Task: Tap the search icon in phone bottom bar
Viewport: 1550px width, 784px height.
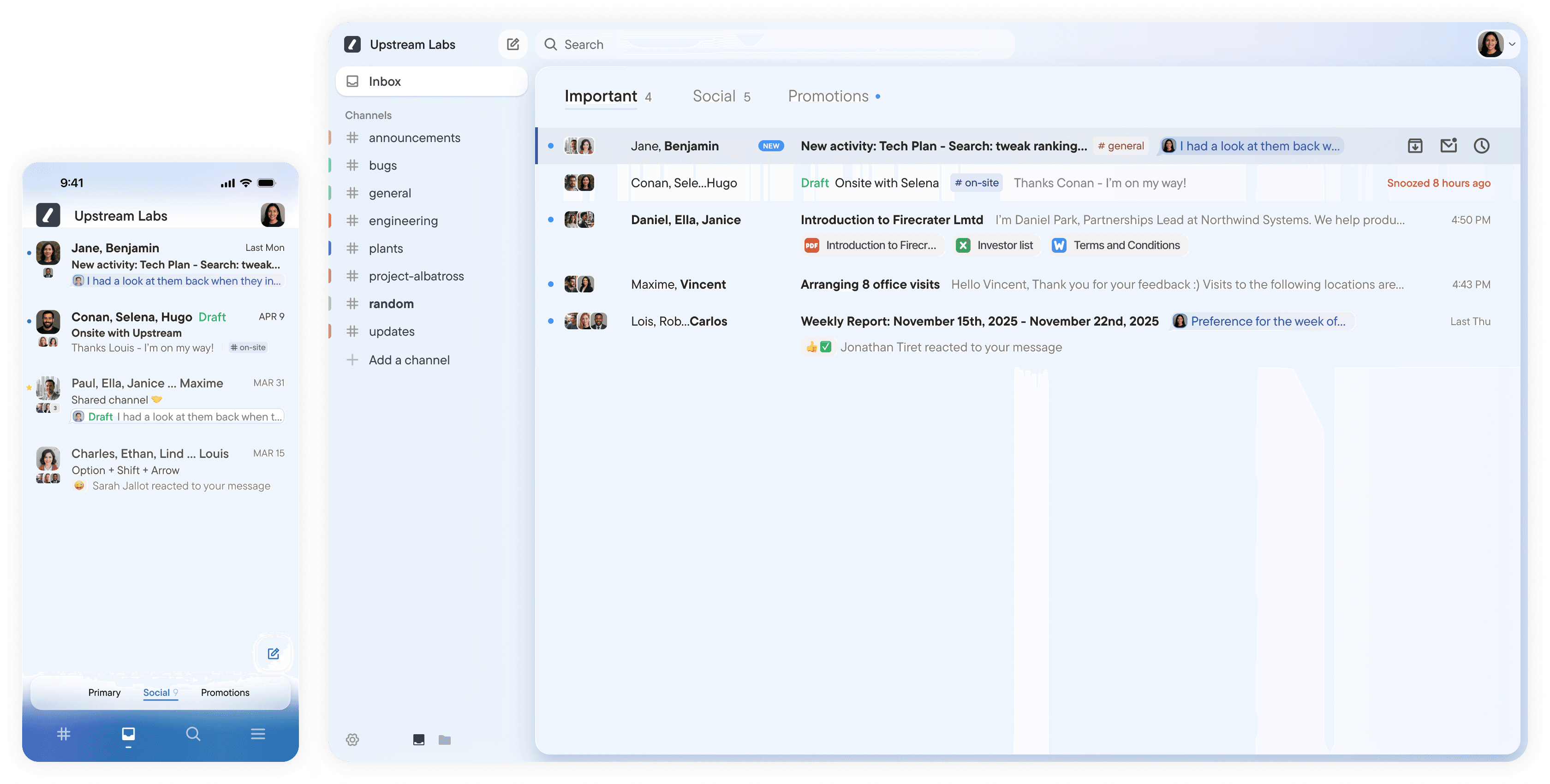Action: [193, 733]
